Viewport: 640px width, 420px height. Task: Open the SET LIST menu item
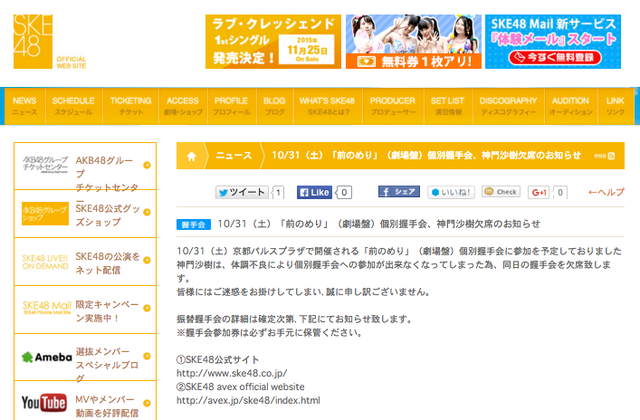pos(448,106)
